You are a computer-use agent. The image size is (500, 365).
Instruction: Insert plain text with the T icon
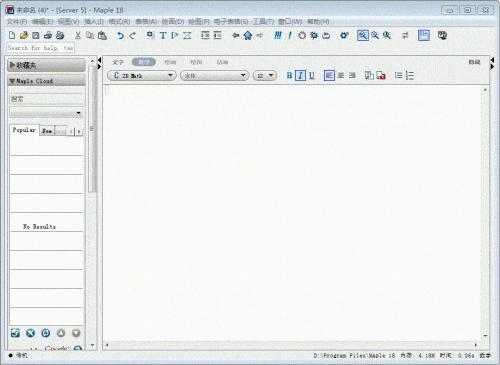(163, 35)
